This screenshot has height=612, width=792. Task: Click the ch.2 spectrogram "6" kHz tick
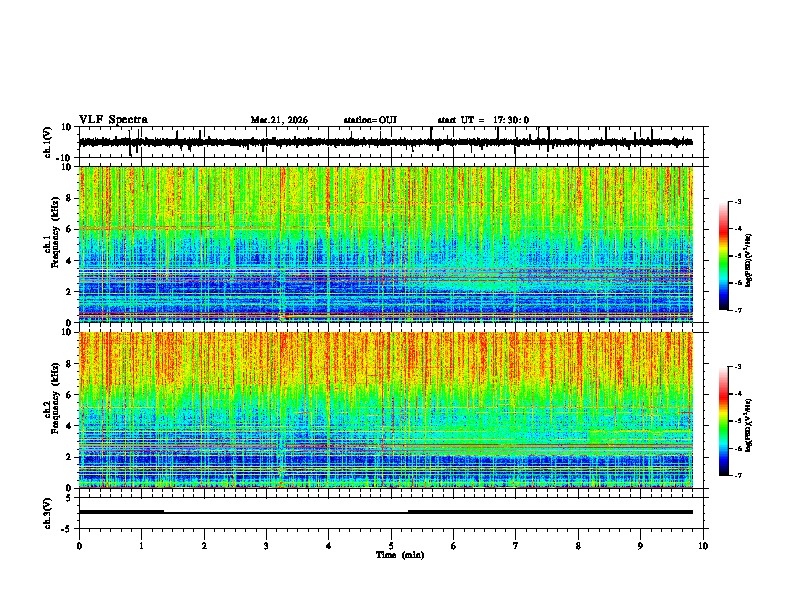coord(70,395)
